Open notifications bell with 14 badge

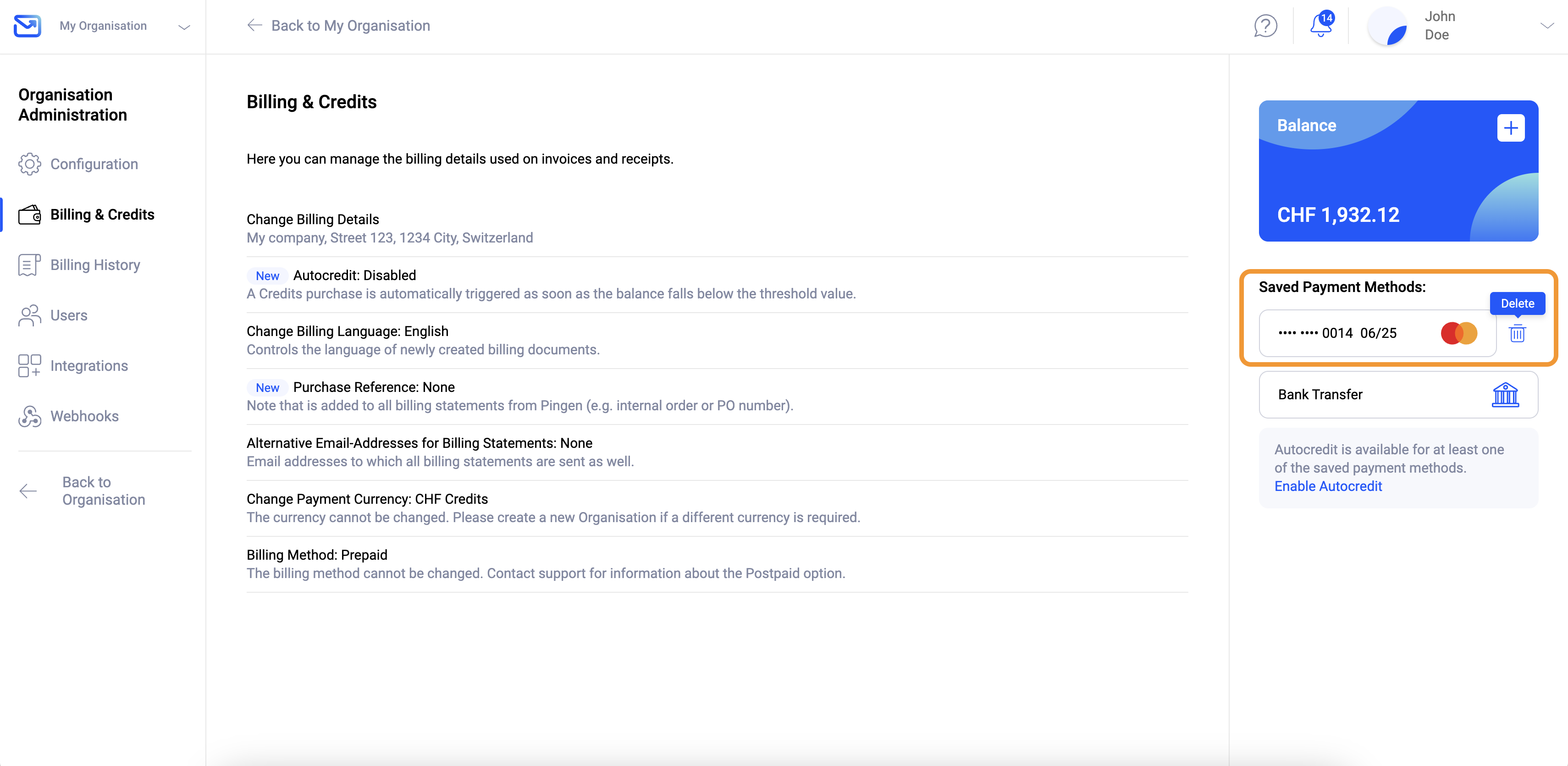coord(1321,25)
